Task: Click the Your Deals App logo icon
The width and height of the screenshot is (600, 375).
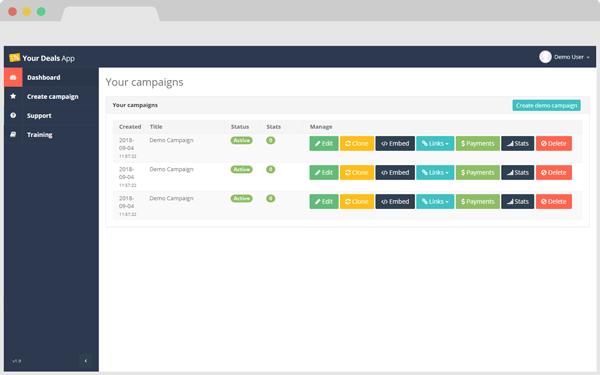Action: pos(15,58)
